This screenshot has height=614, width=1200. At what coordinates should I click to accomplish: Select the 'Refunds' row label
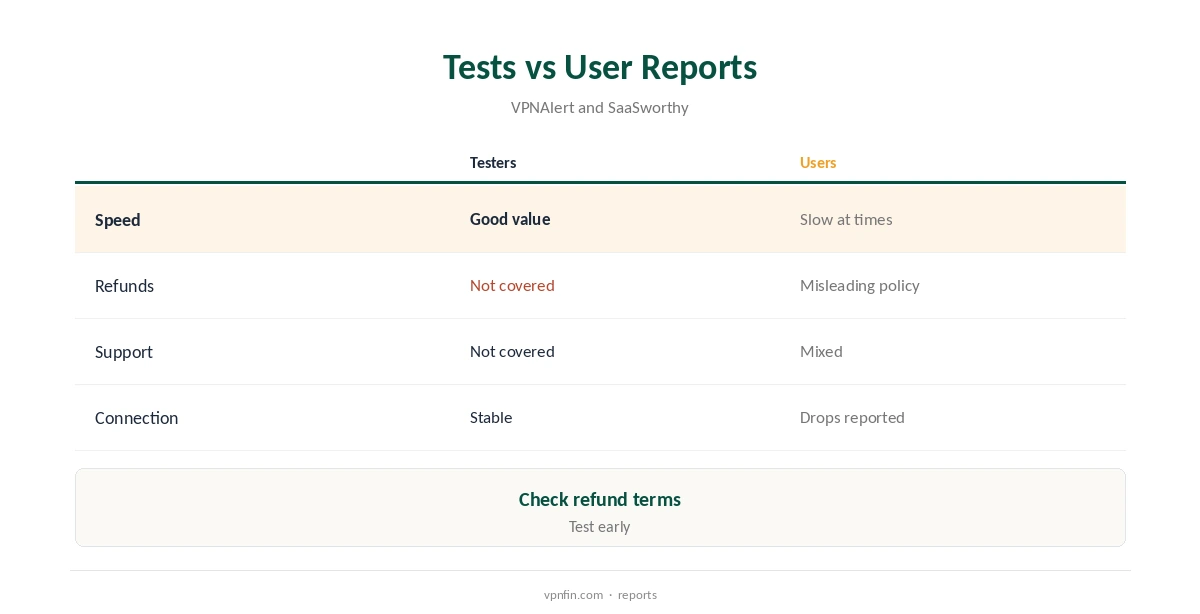(124, 286)
